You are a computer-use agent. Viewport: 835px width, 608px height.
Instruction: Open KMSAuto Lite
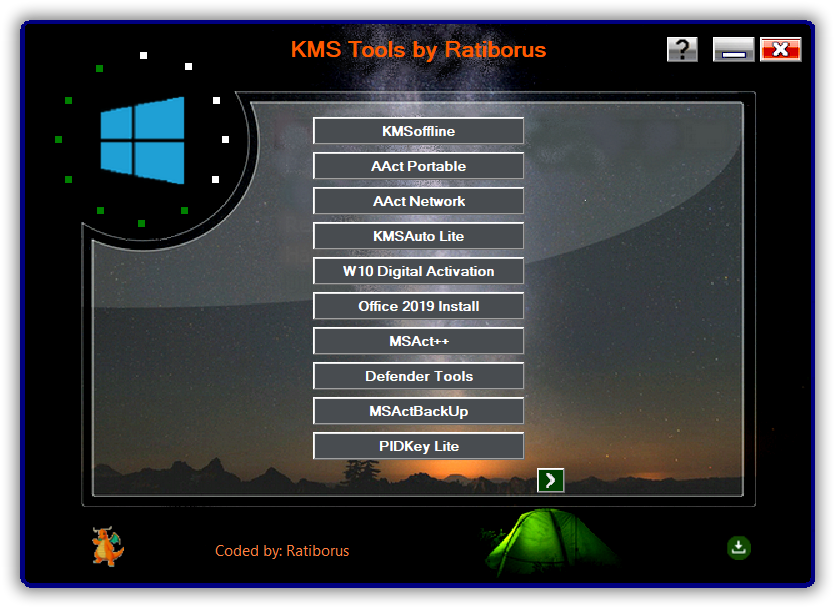click(418, 236)
